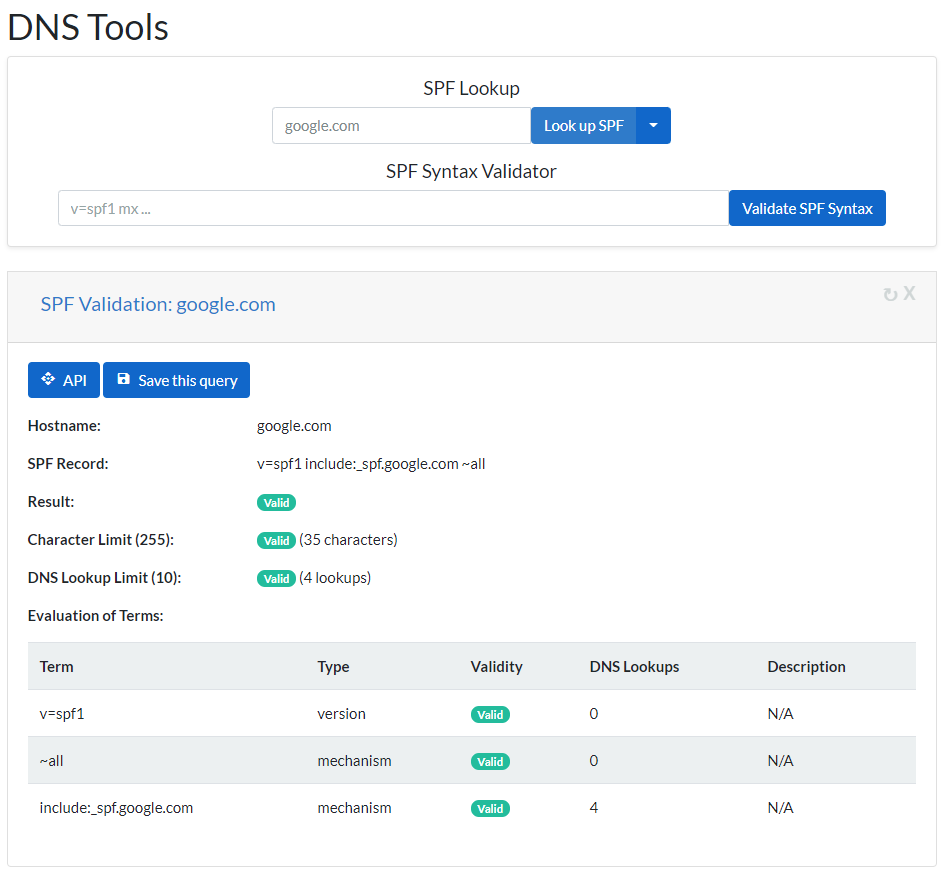Image resolution: width=942 pixels, height=876 pixels.
Task: Click the DNS Lookup Limit (10): label
Action: [105, 577]
